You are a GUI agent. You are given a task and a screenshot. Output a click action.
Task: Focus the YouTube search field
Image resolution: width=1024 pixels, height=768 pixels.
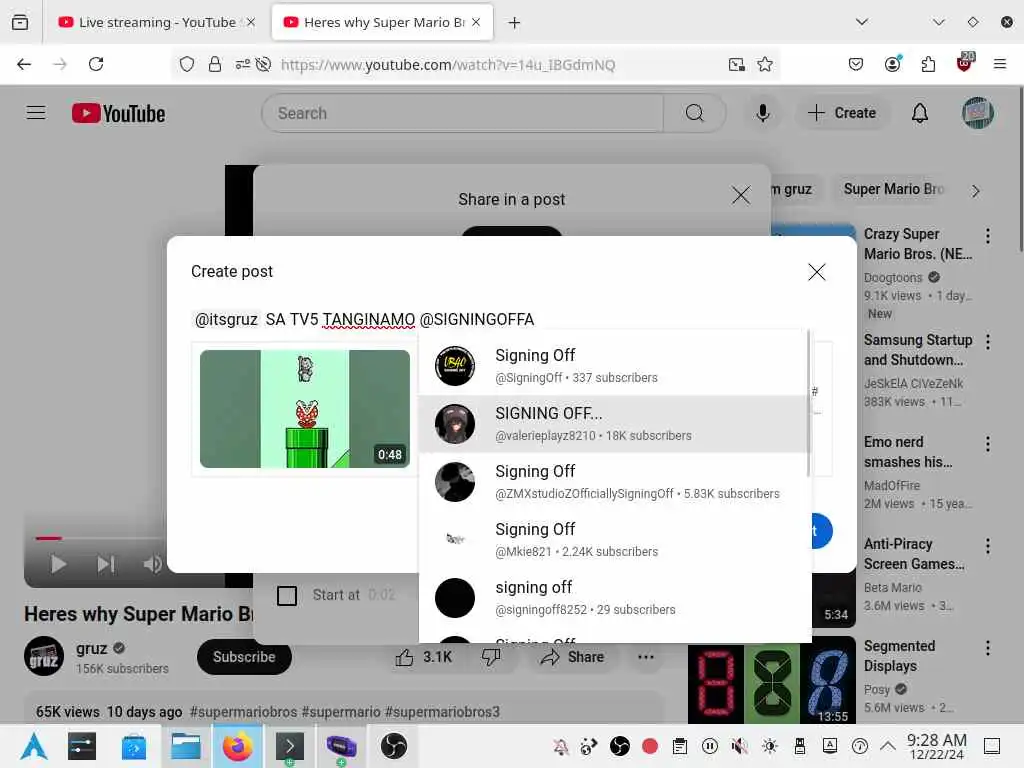click(x=462, y=113)
